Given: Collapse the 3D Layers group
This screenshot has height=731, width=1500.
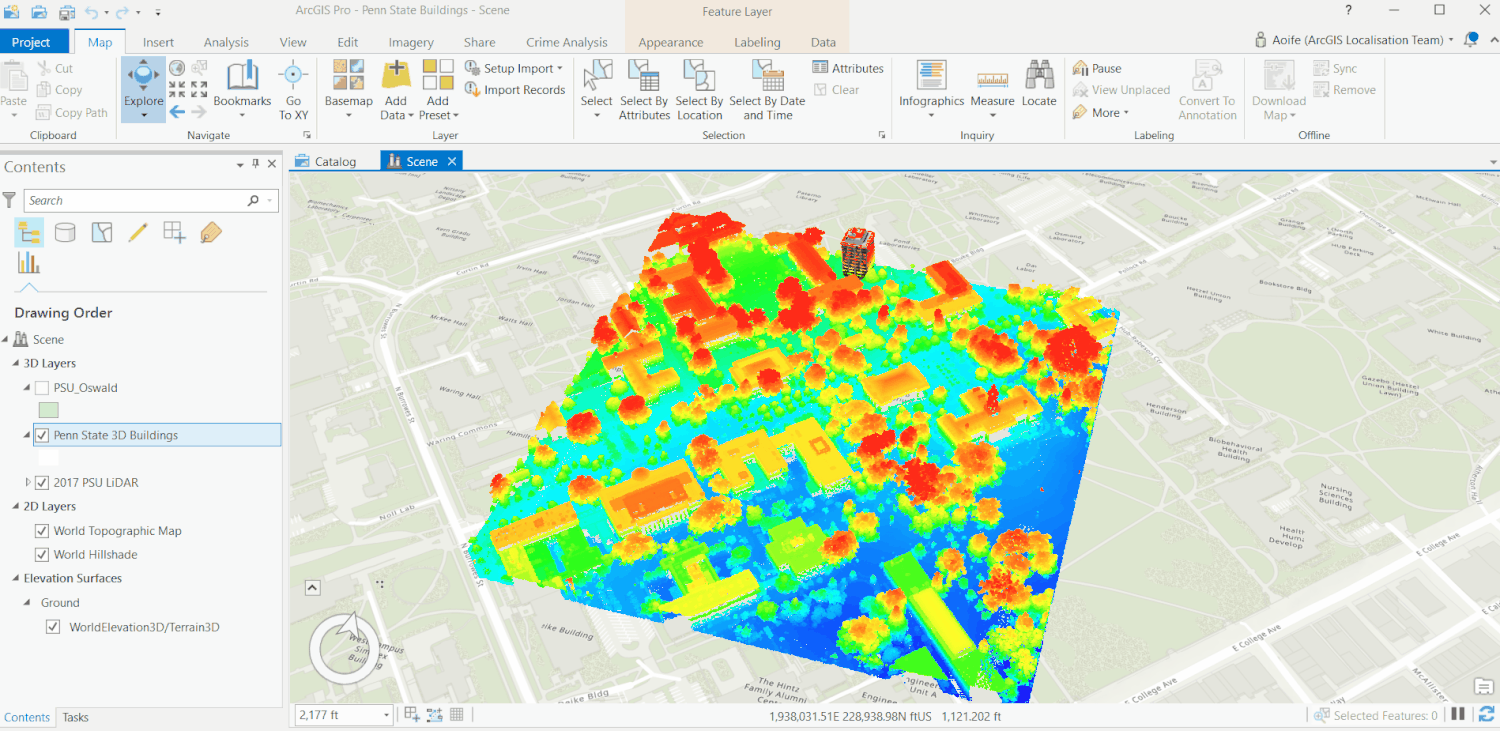Looking at the screenshot, I should (15, 364).
